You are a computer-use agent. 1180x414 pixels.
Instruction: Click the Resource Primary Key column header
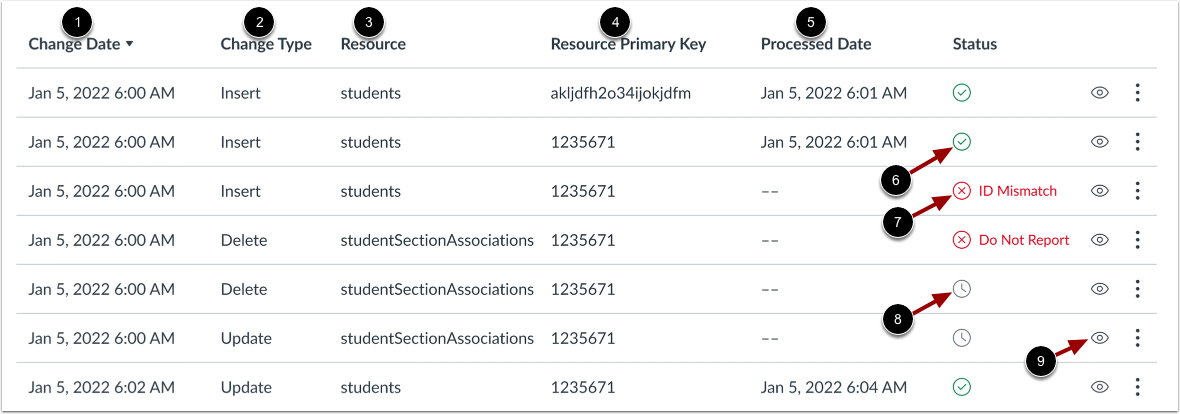tap(628, 44)
